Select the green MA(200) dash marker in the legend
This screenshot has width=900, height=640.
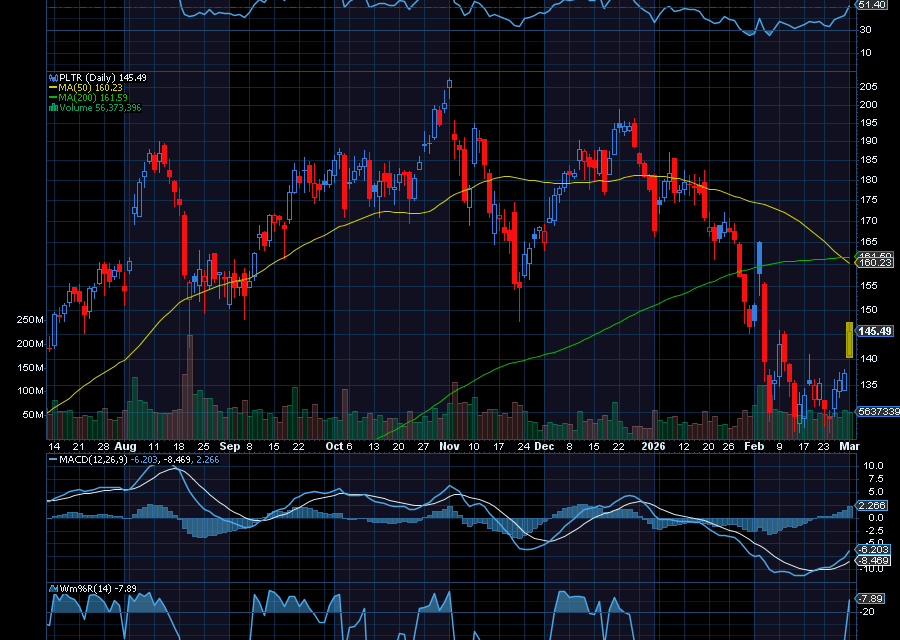coord(52,96)
